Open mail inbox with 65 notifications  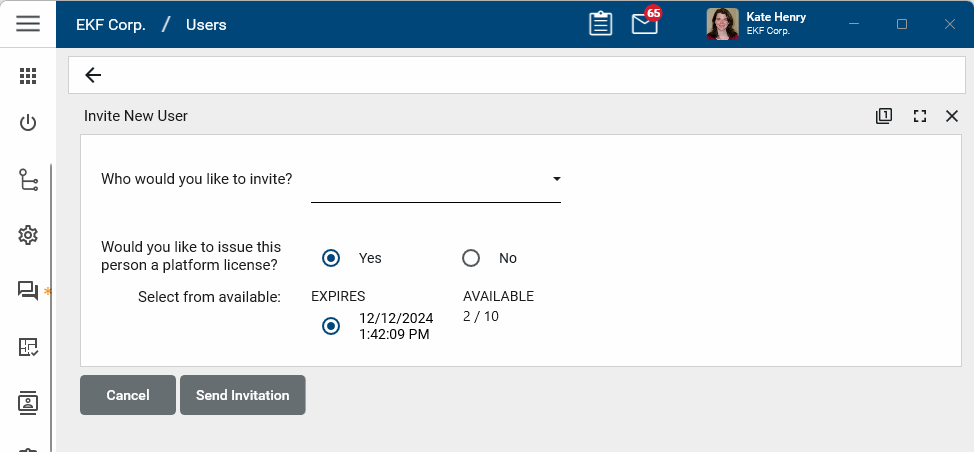coord(645,24)
